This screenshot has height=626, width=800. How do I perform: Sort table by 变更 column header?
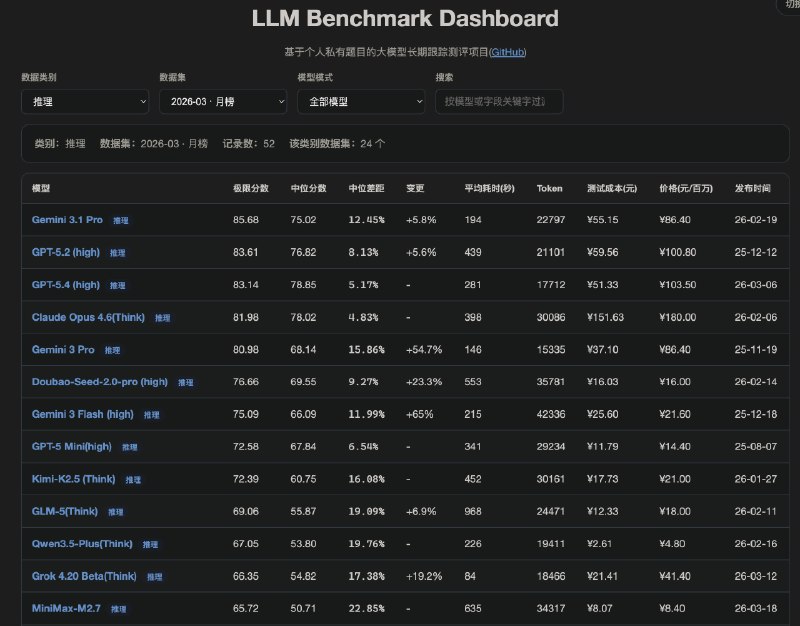[x=415, y=188]
